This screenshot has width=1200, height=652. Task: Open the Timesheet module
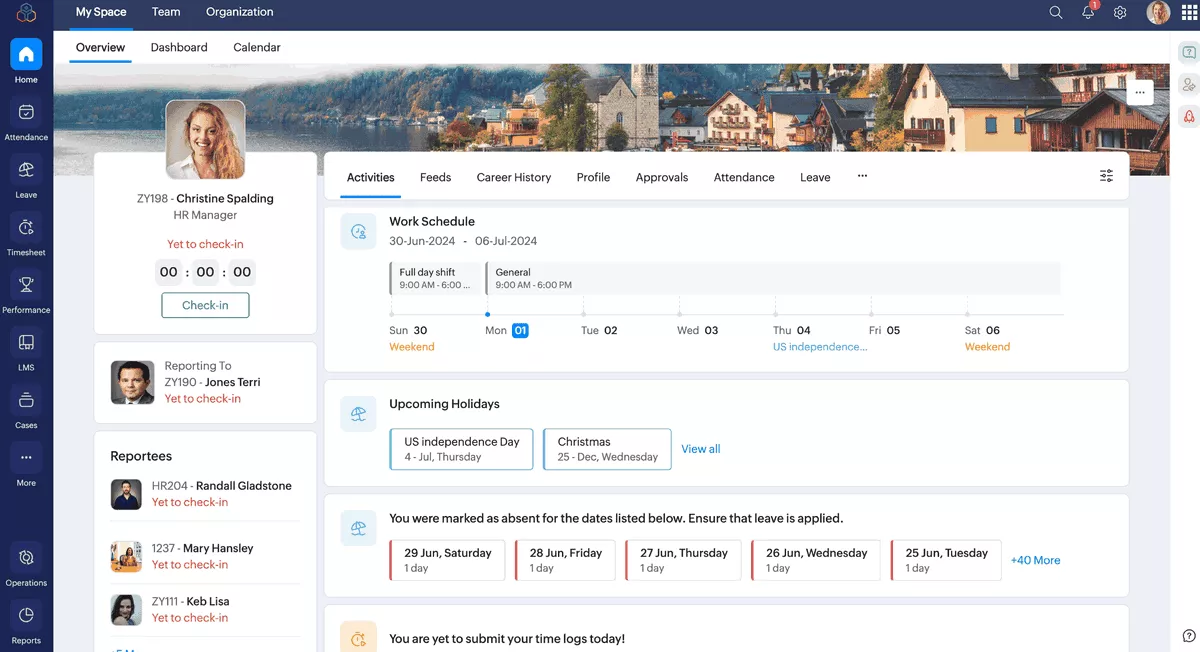coord(25,232)
